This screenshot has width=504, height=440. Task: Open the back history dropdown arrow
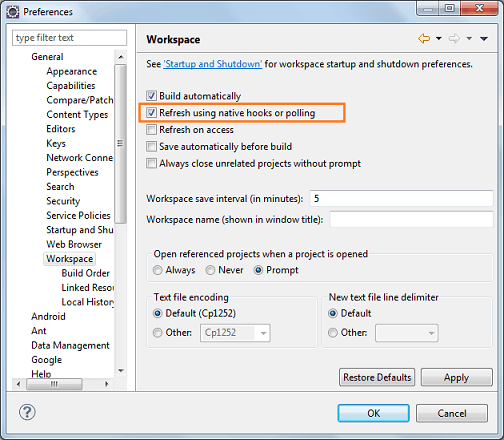439,39
